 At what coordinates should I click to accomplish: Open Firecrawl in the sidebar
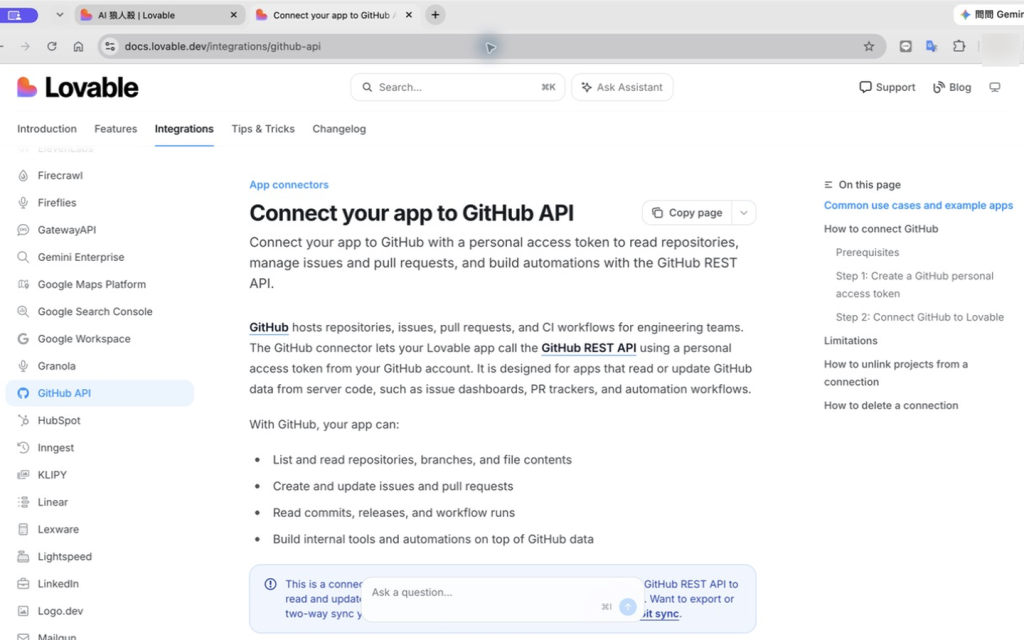(100, 176)
